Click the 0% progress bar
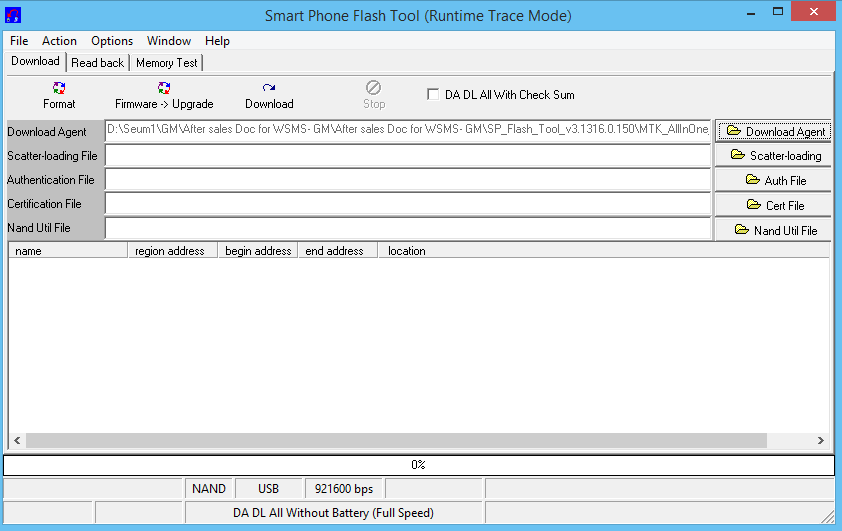 tap(419, 465)
